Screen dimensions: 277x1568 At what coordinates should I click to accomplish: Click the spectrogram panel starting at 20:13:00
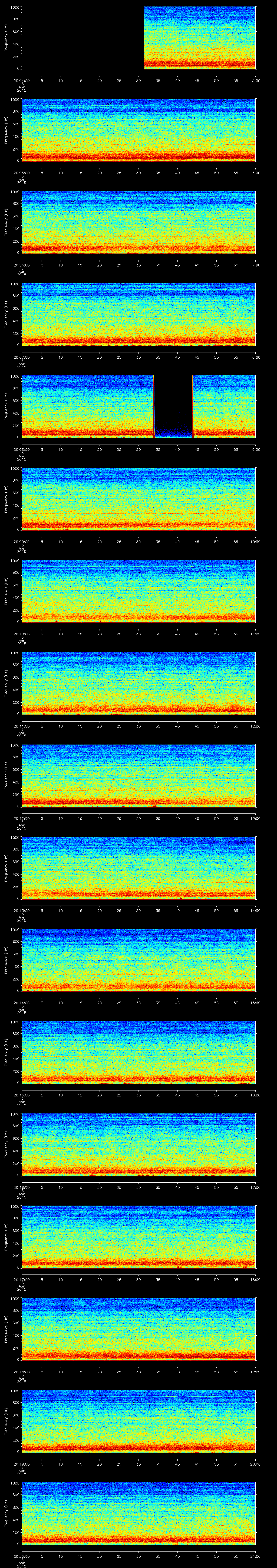click(x=139, y=868)
